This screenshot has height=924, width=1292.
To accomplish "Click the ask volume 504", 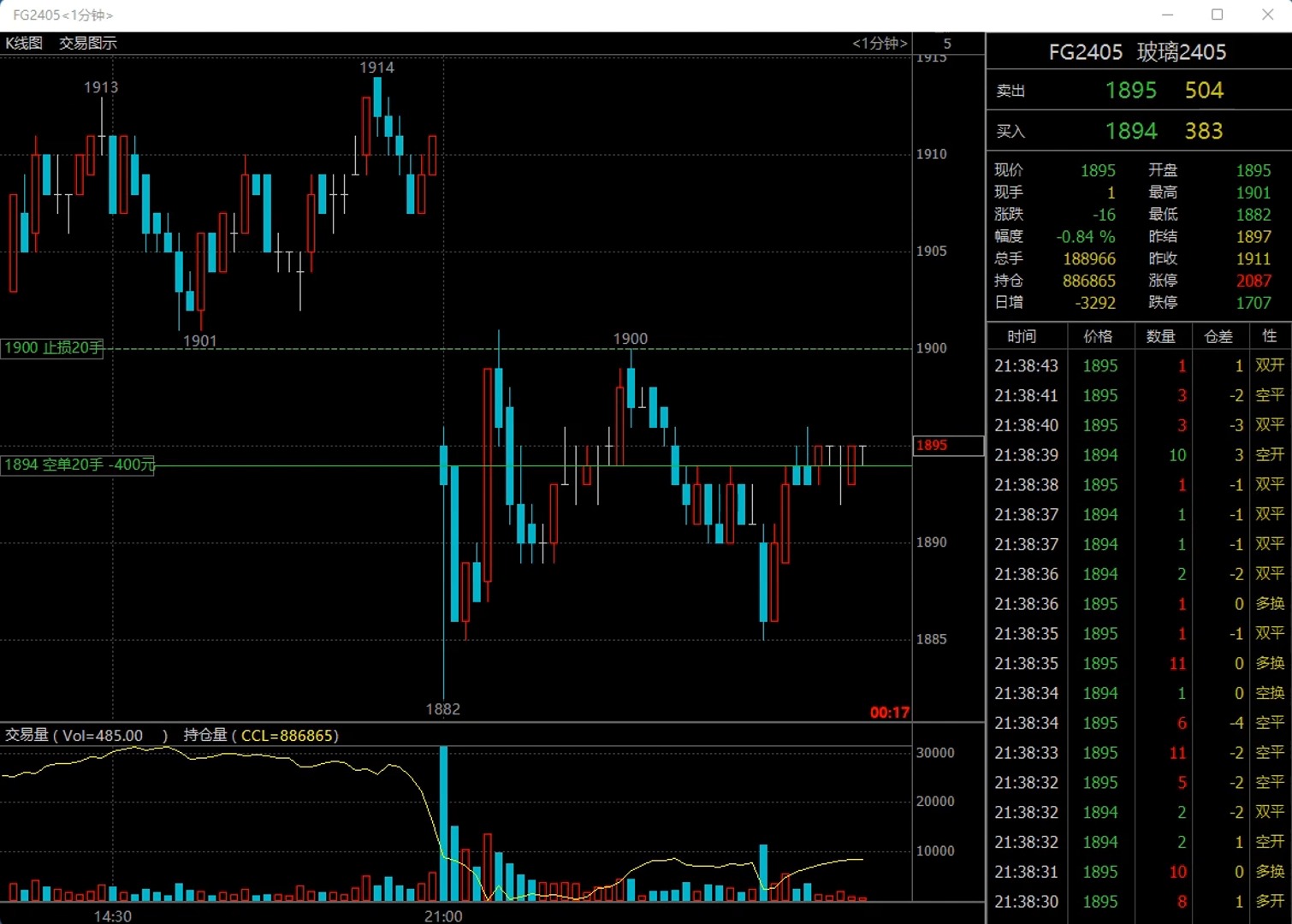I will (1204, 91).
